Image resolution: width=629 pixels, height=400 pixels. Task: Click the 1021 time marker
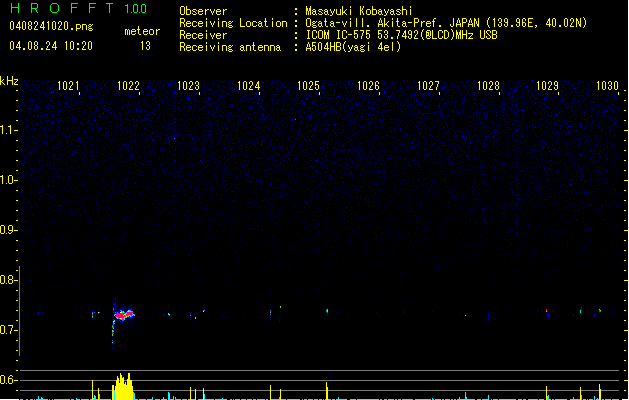coord(69,87)
